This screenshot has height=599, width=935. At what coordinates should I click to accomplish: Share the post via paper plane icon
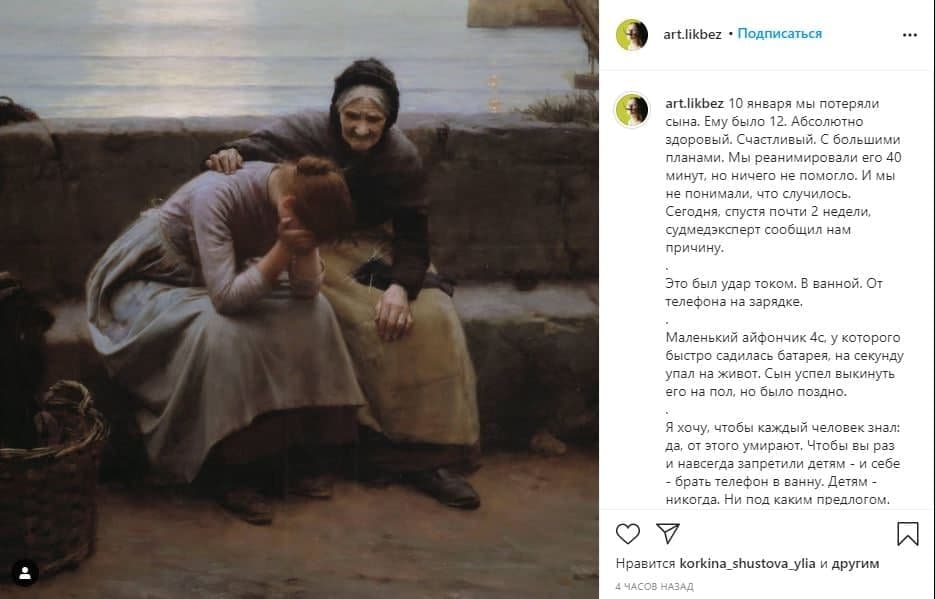(x=668, y=533)
